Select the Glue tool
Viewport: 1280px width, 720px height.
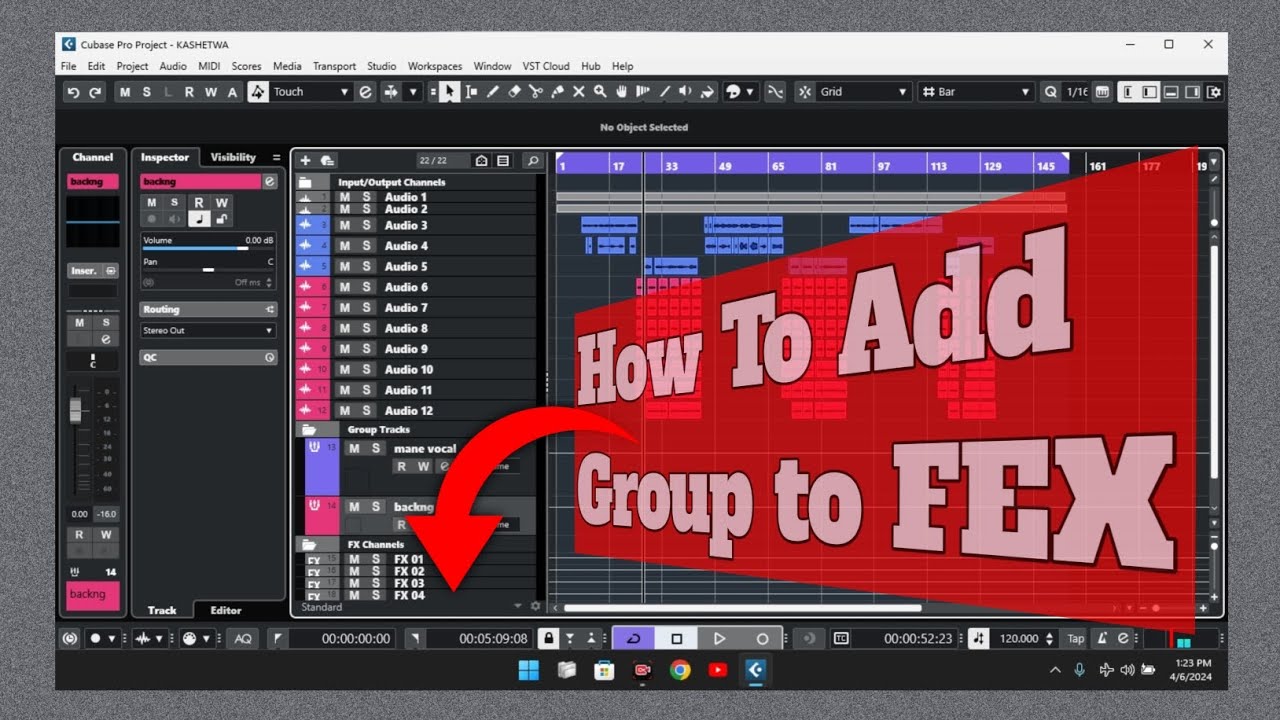tap(556, 92)
